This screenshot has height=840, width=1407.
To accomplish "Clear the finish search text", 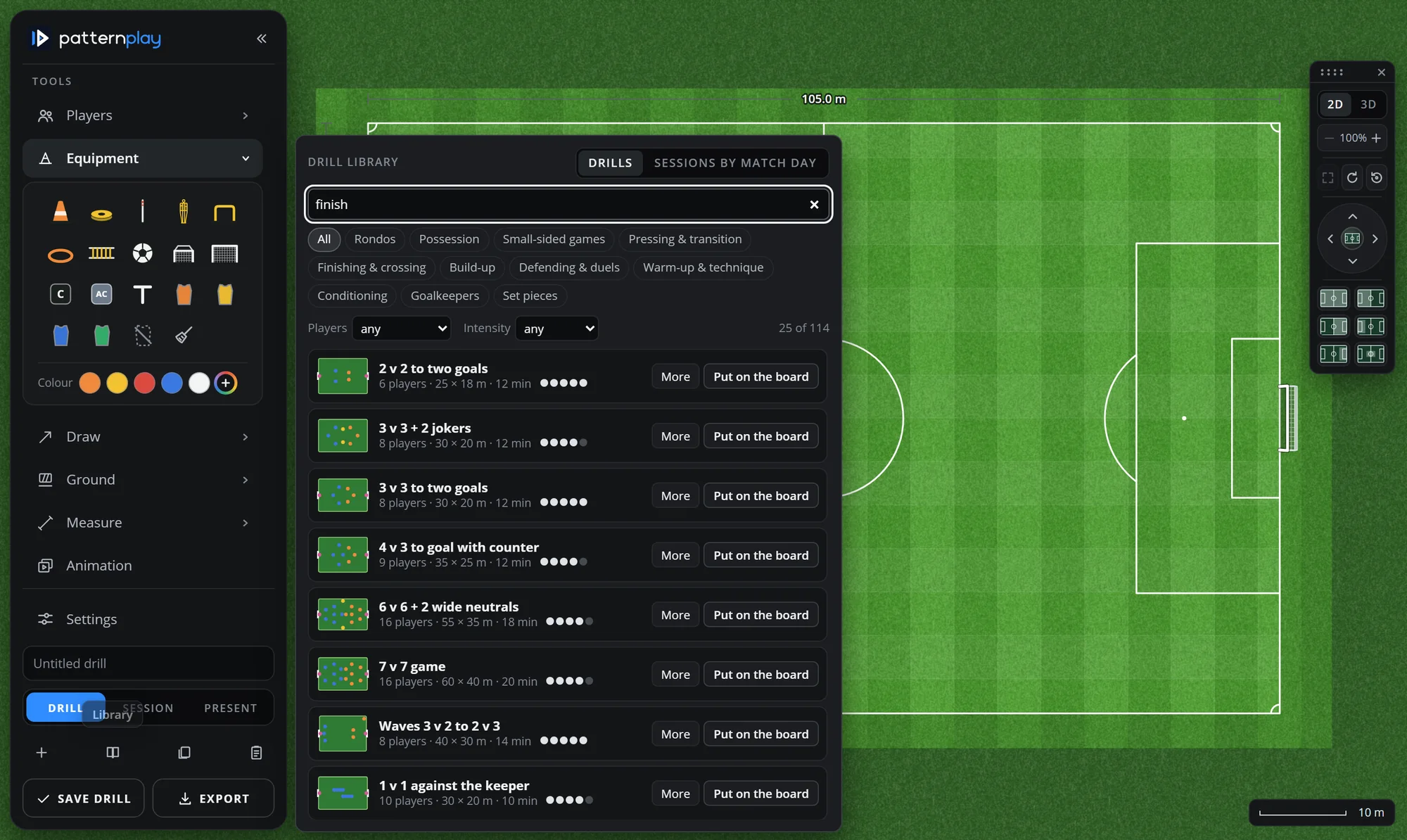I will point(814,205).
